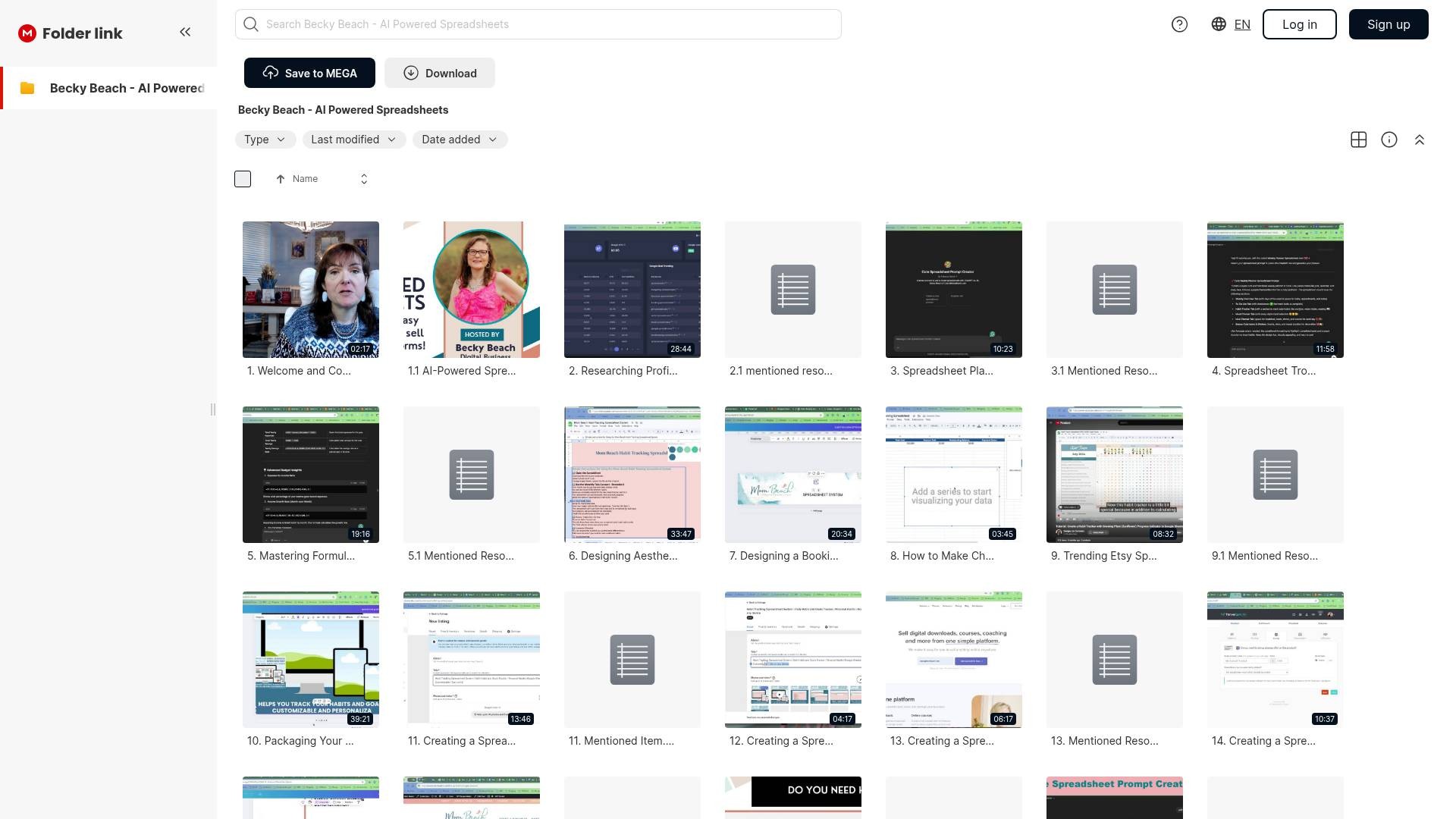The height and width of the screenshot is (819, 1456).
Task: Click the double chevron collapse icon
Action: (x=1420, y=140)
